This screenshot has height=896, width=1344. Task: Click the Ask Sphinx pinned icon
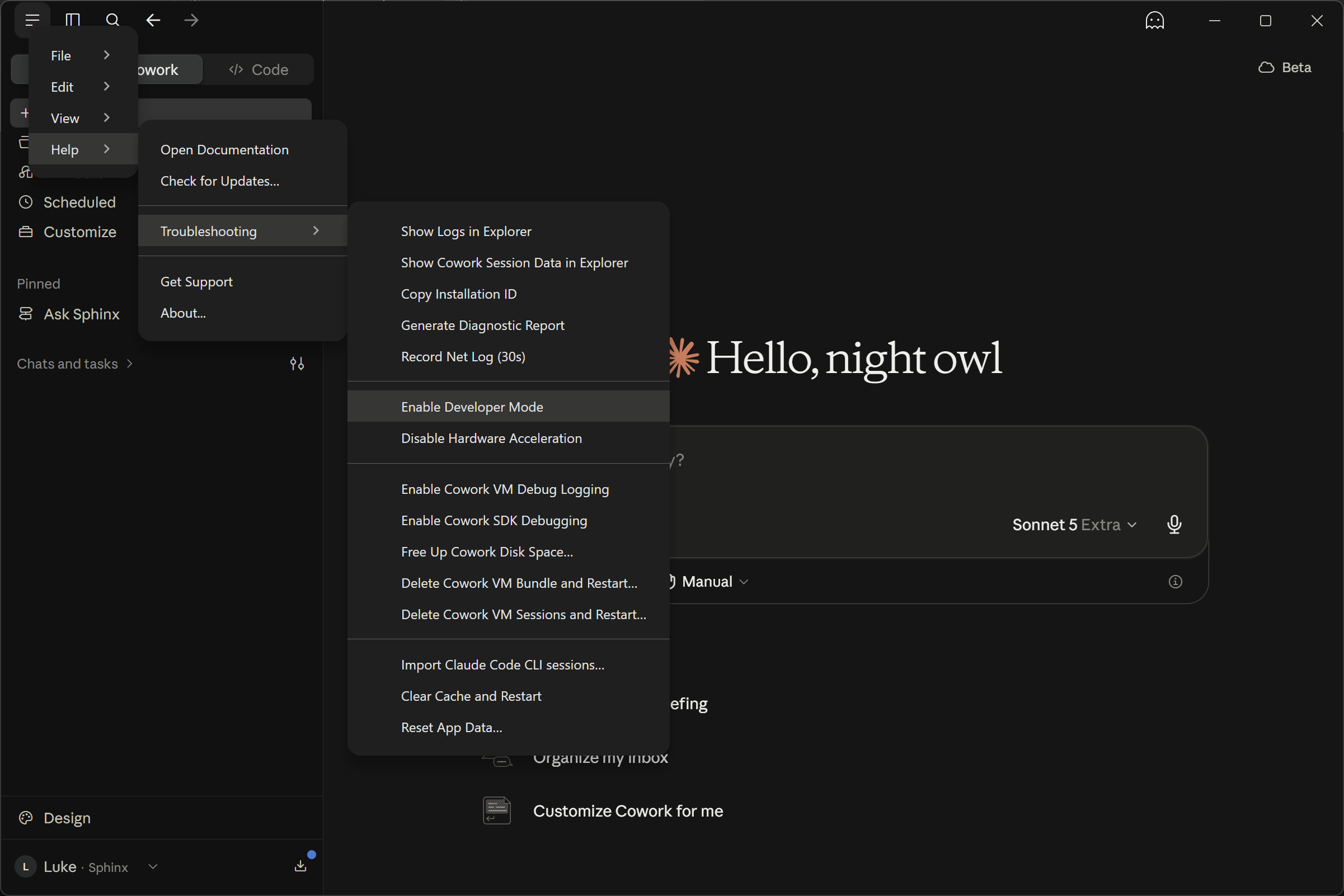click(x=26, y=314)
